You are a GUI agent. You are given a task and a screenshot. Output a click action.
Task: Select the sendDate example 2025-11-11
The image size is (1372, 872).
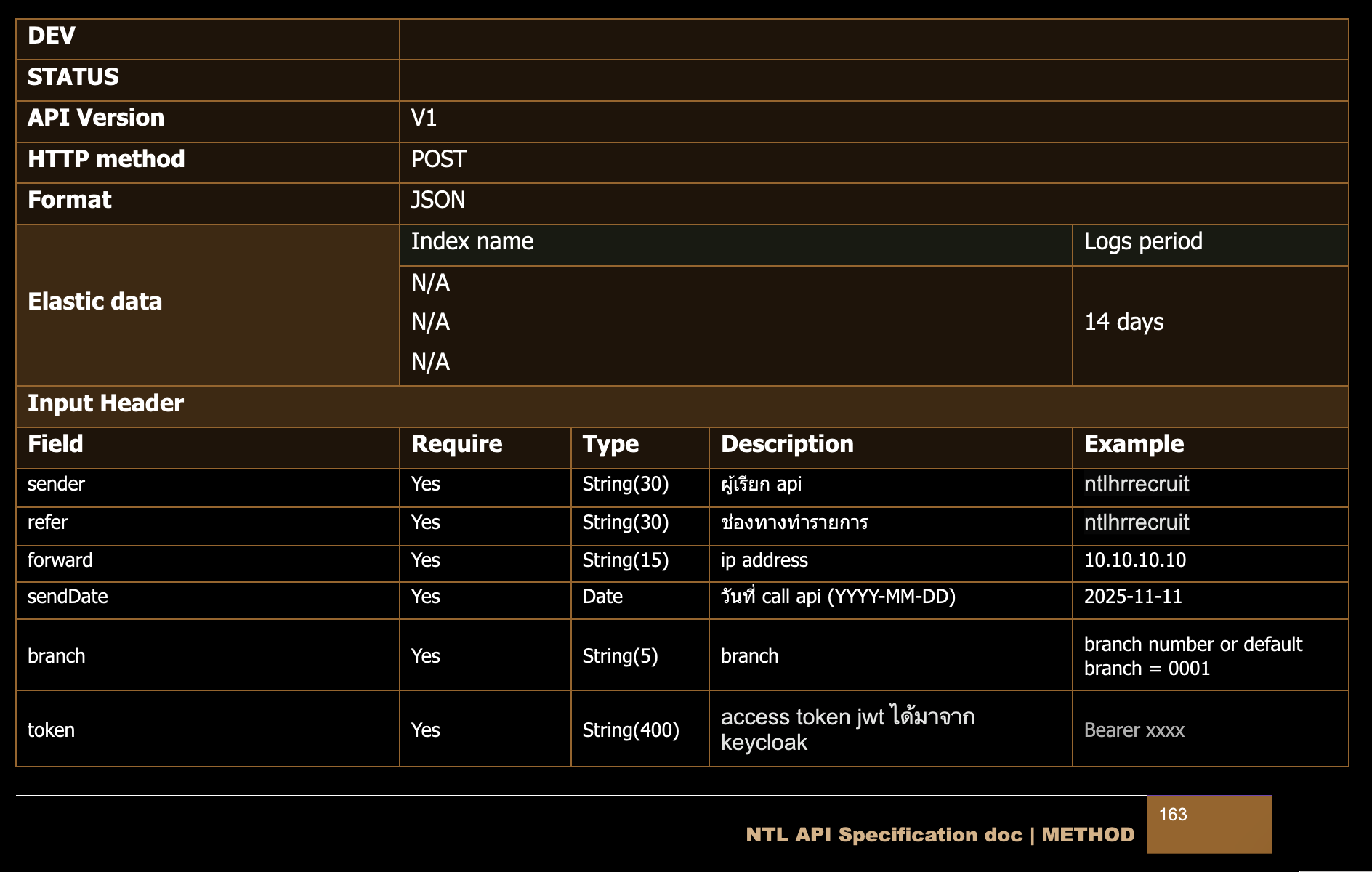tap(1133, 597)
